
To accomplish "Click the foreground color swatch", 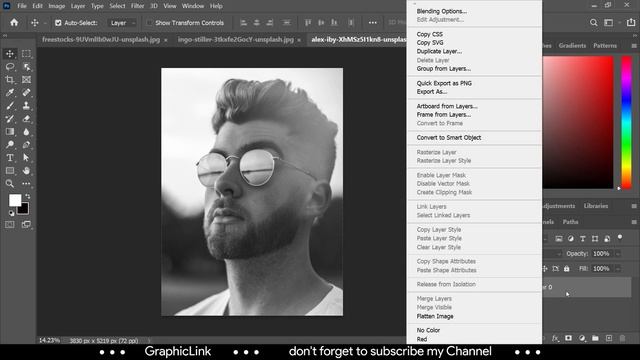I will pyautogui.click(x=15, y=200).
